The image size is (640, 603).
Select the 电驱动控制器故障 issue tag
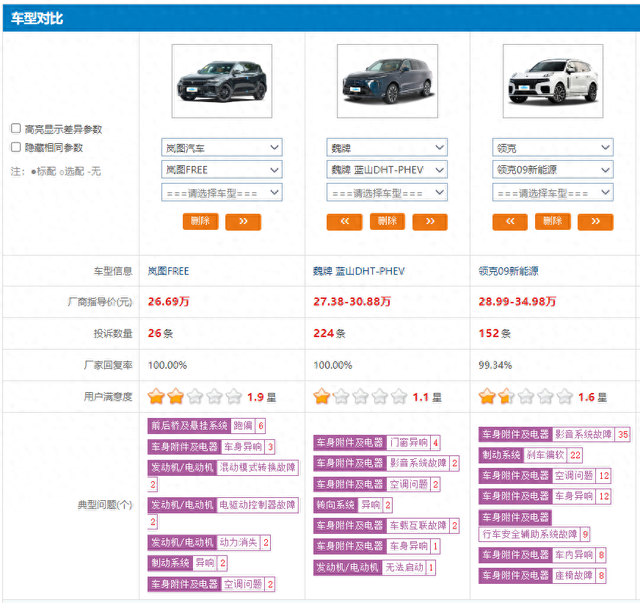(223, 505)
